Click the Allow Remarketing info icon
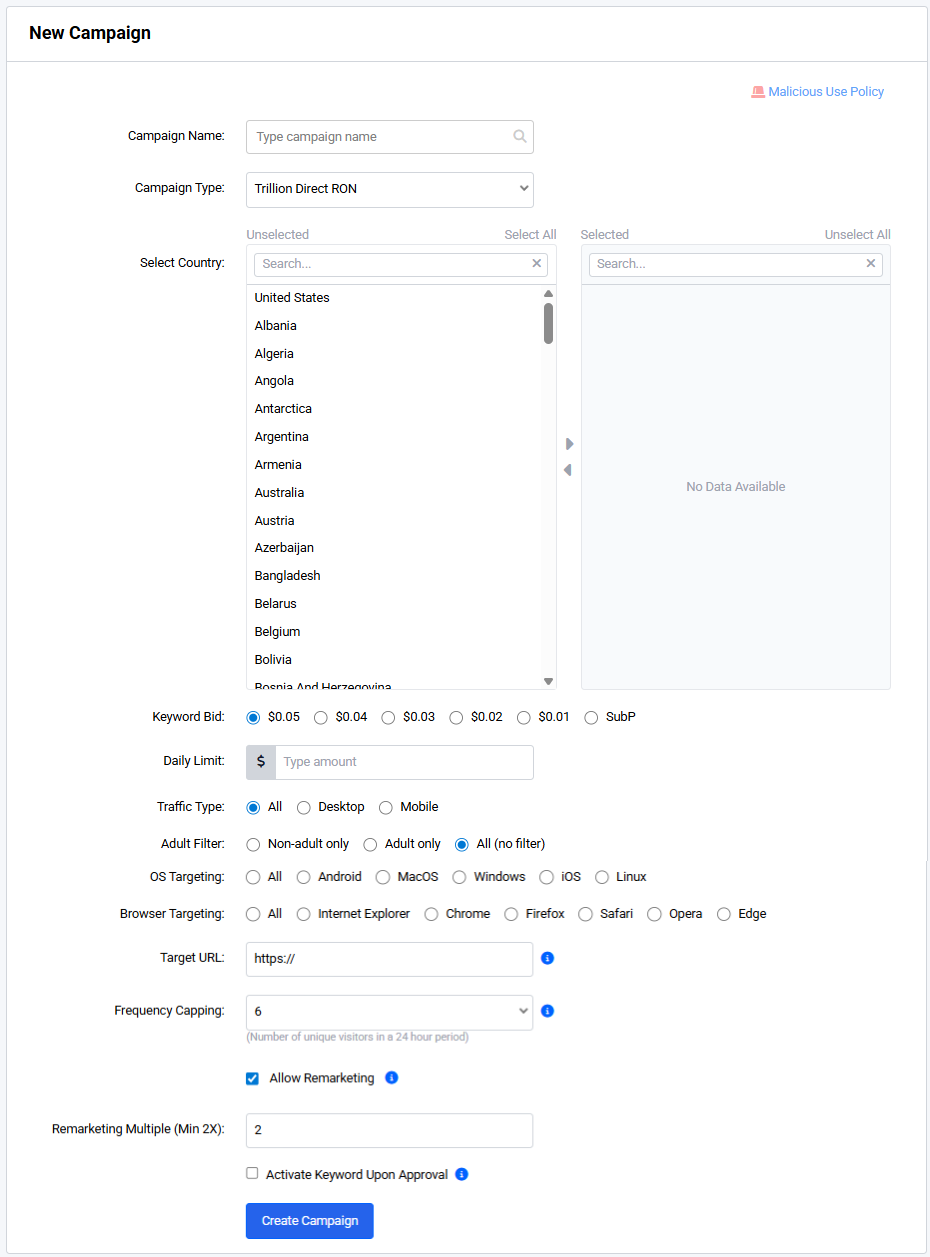This screenshot has height=1257, width=930. click(x=392, y=1078)
